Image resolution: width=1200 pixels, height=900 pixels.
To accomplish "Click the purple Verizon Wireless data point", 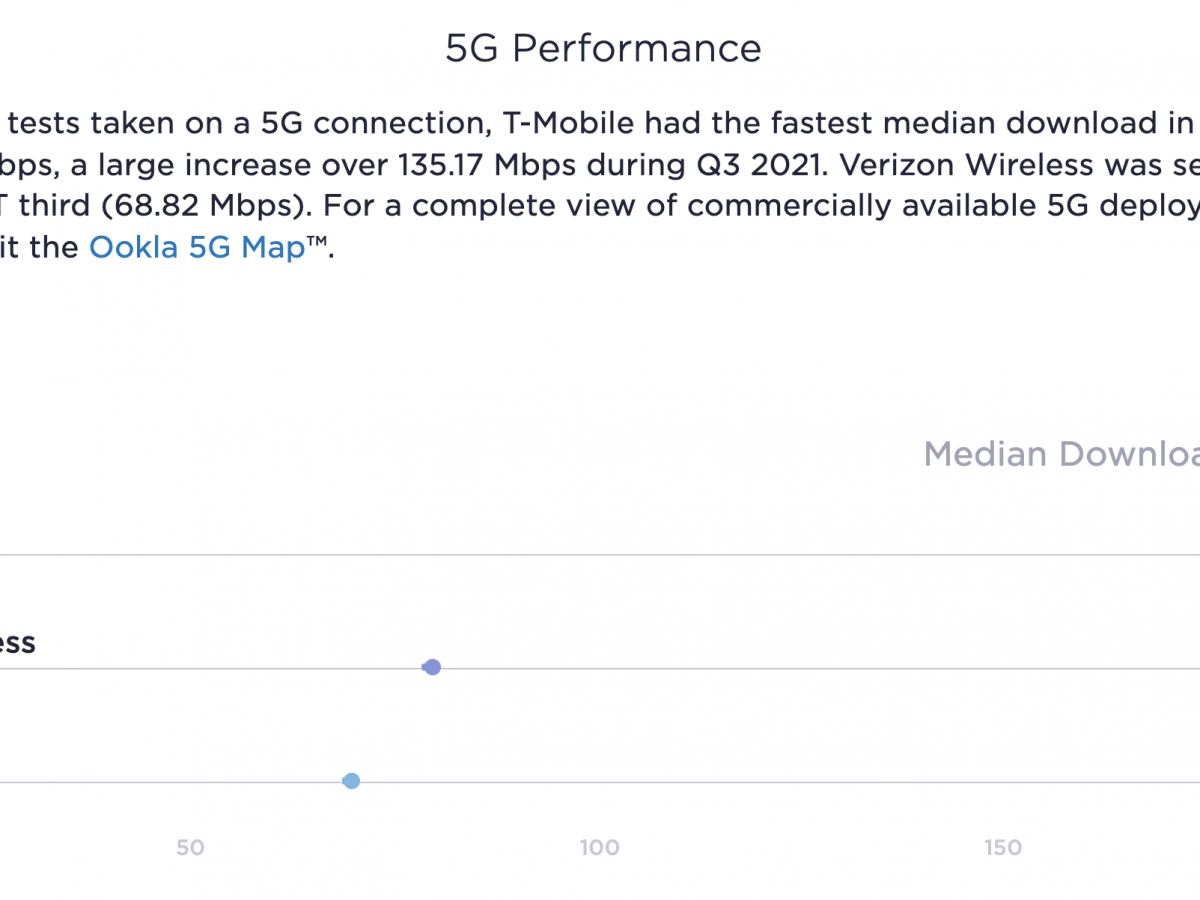I will (x=432, y=667).
